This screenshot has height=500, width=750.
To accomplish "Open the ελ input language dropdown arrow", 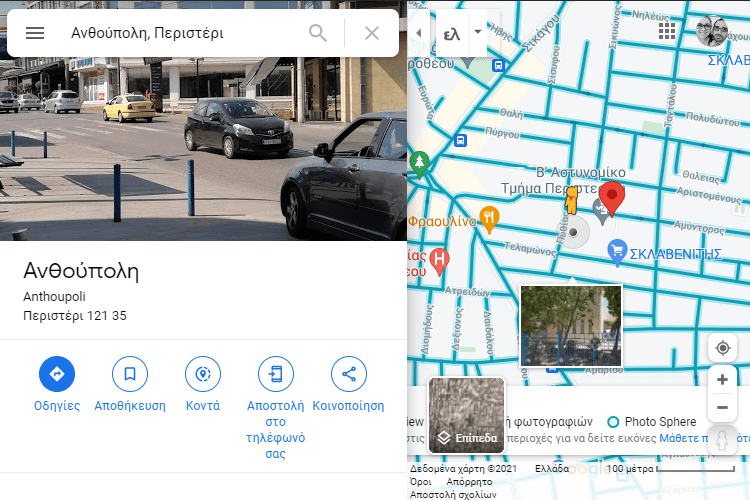I will point(477,32).
